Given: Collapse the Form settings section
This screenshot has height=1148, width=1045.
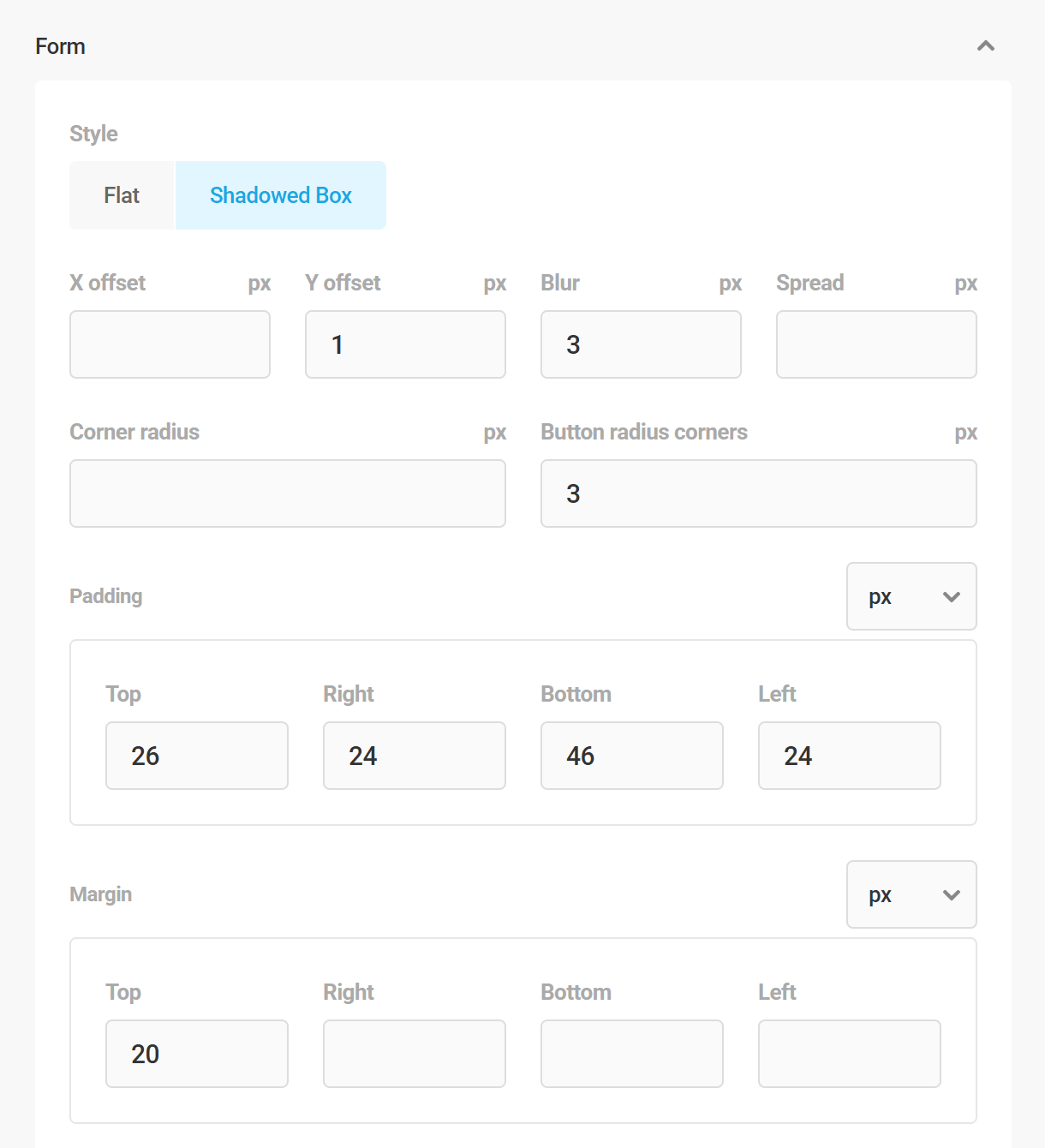Looking at the screenshot, I should pyautogui.click(x=986, y=46).
